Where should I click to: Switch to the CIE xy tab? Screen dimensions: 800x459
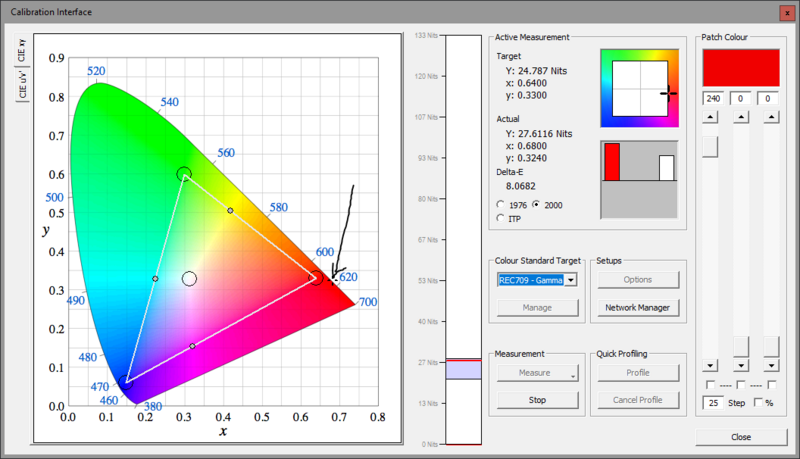click(x=22, y=50)
